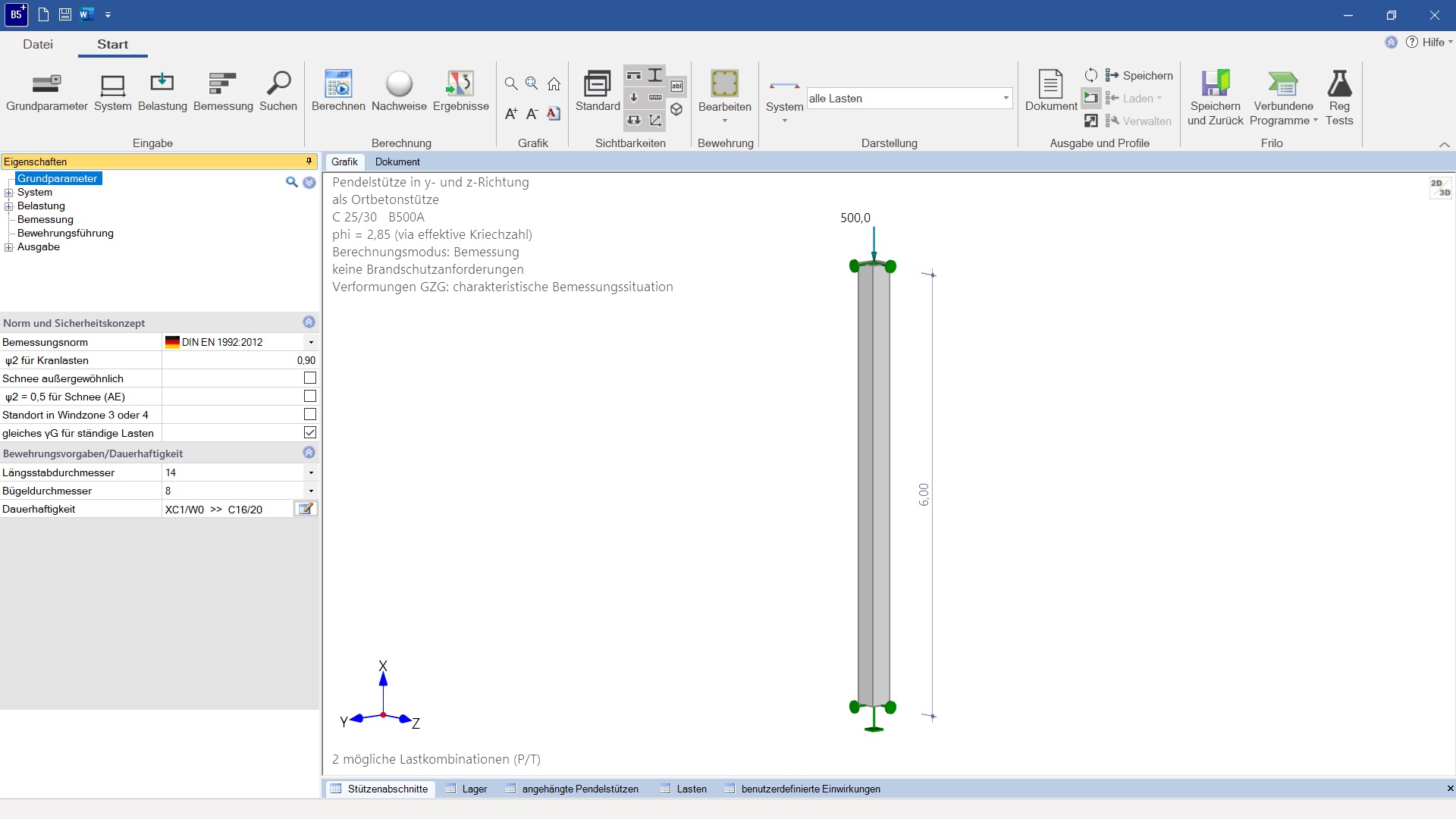1456x819 pixels.
Task: Open the Datei menu tab
Action: coord(38,44)
